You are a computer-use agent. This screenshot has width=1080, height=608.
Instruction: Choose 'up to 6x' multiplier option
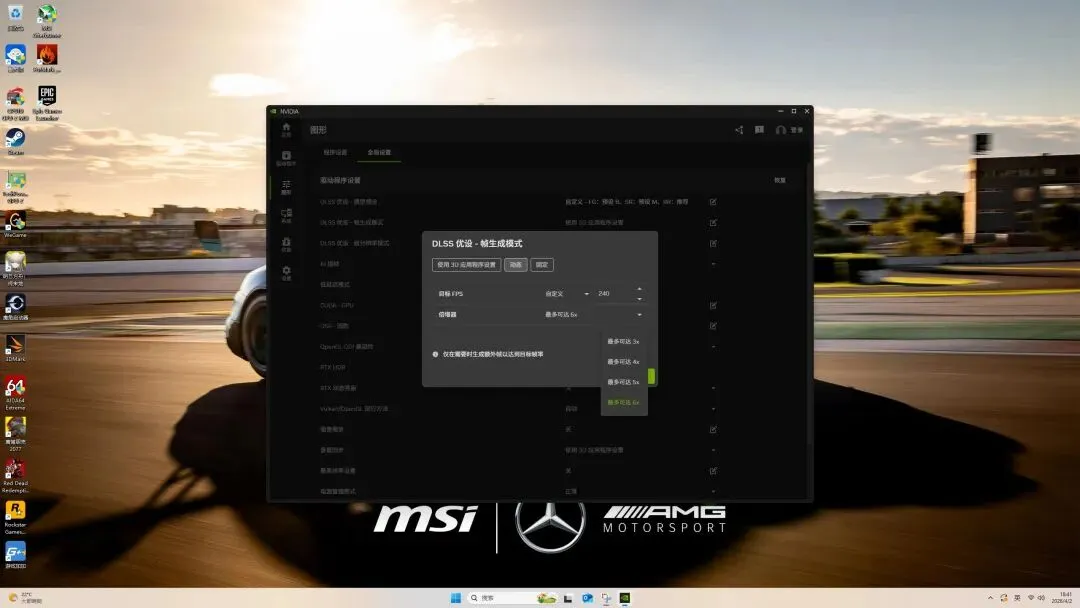[623, 402]
